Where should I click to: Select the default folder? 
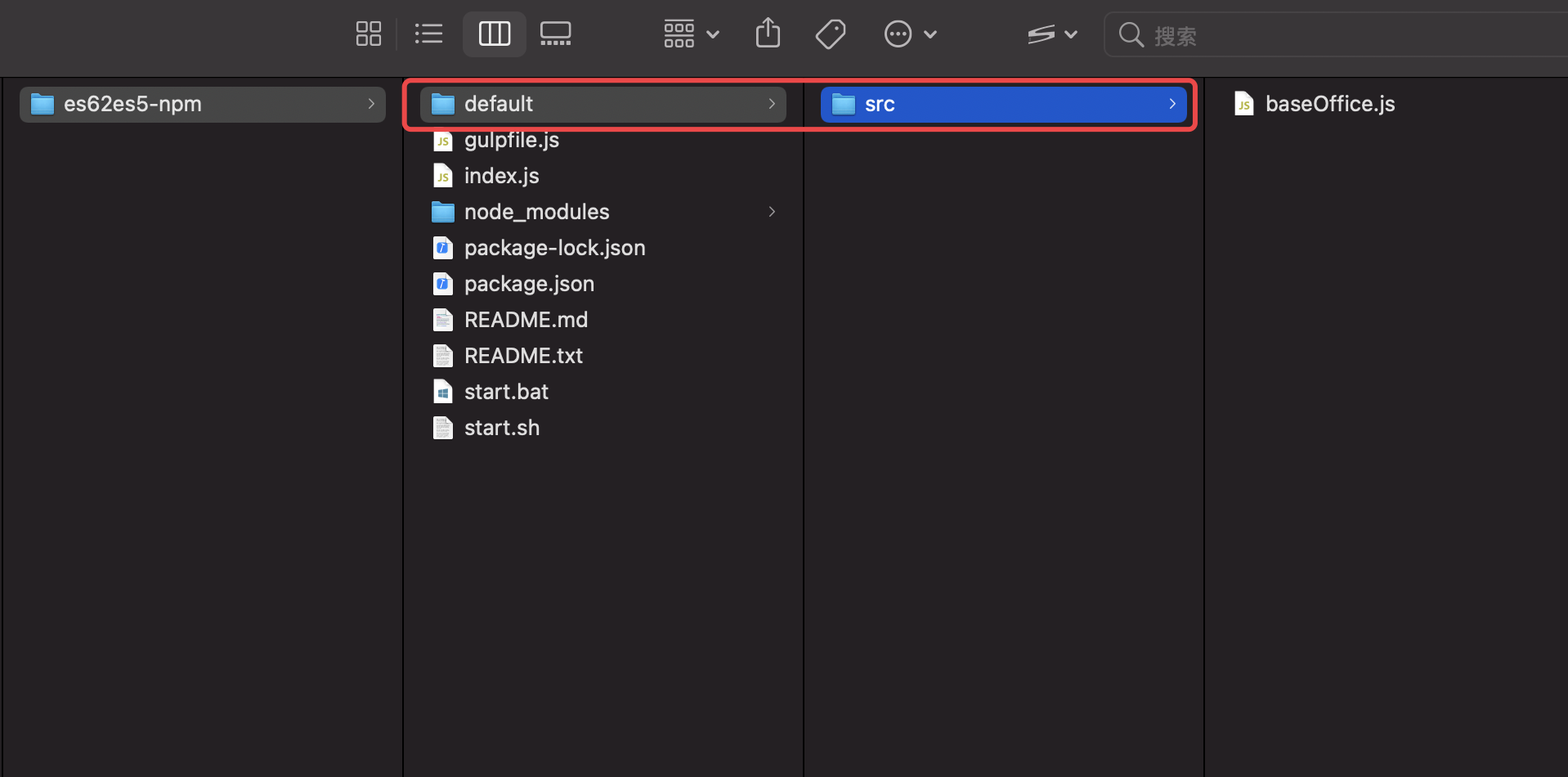click(x=498, y=104)
